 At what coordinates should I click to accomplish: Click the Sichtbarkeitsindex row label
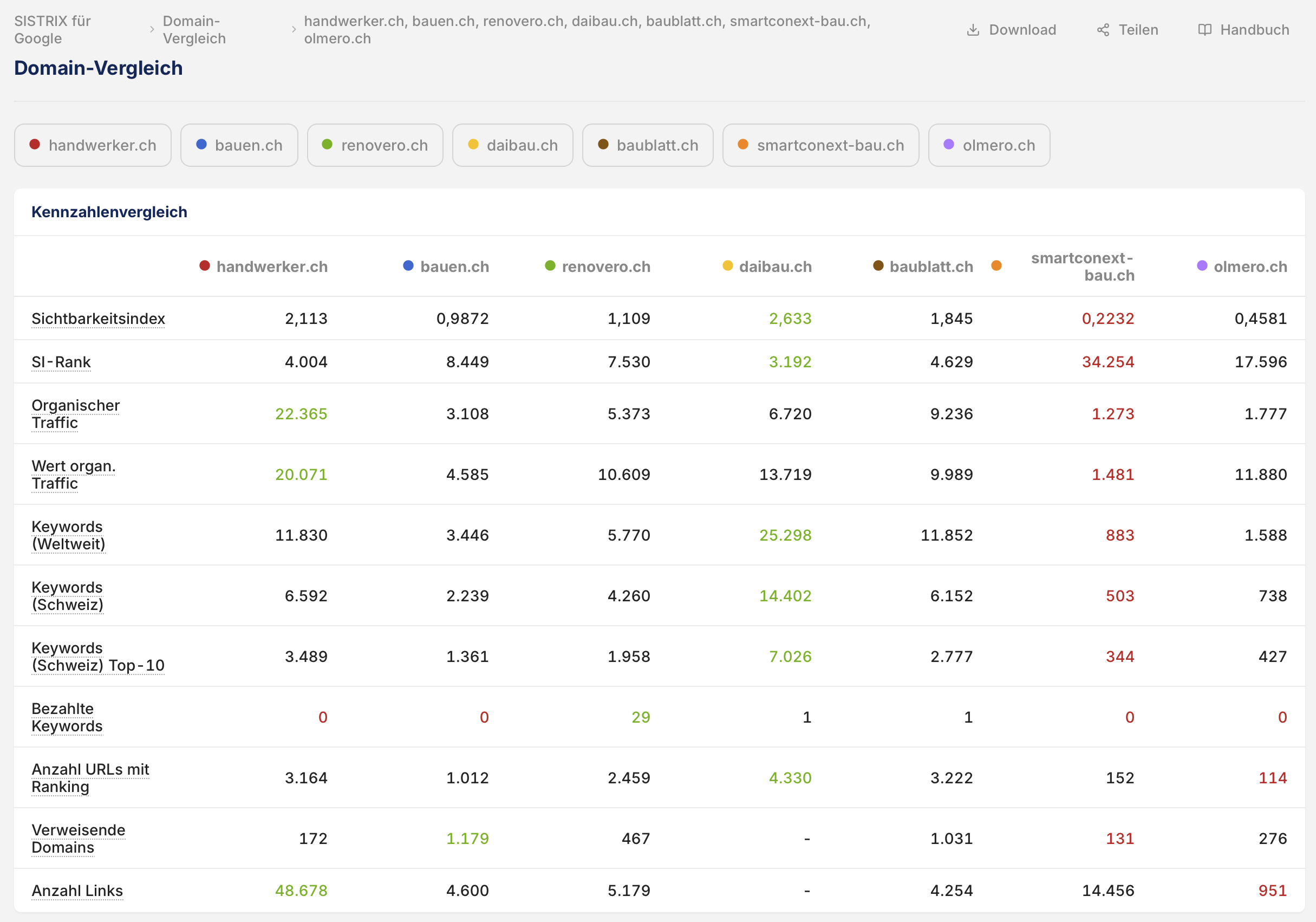pos(98,318)
